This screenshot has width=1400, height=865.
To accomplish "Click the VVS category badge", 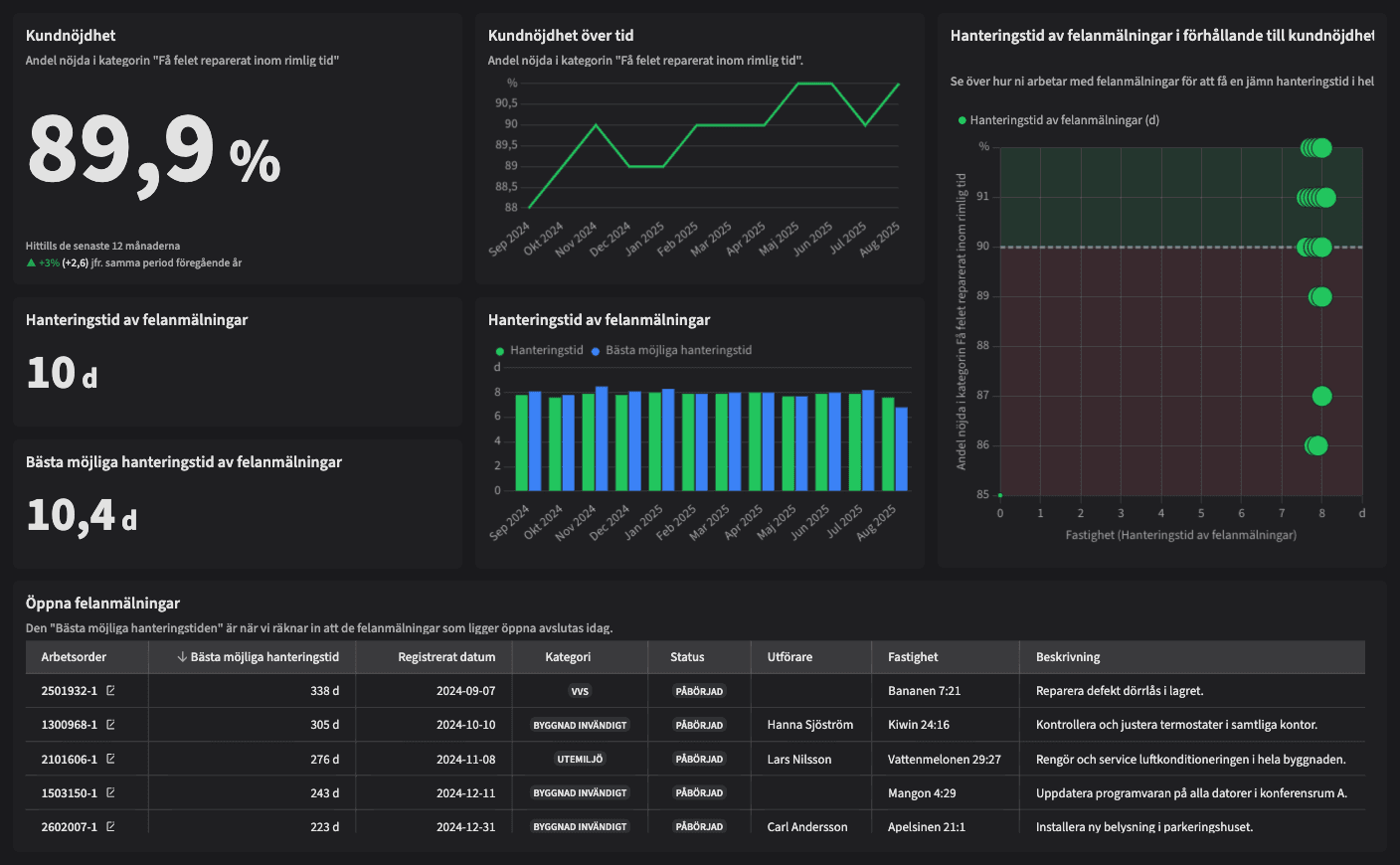I will pyautogui.click(x=580, y=691).
